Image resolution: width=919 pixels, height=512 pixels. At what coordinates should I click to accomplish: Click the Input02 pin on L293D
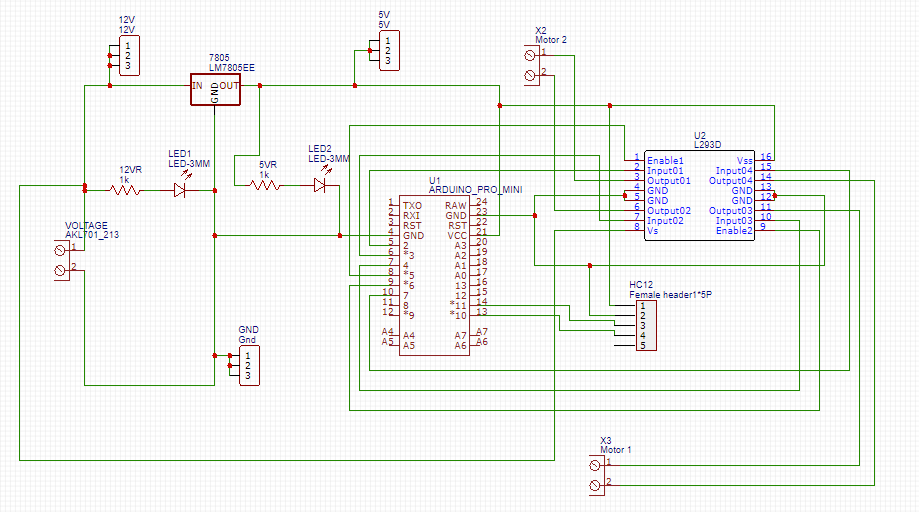point(665,220)
